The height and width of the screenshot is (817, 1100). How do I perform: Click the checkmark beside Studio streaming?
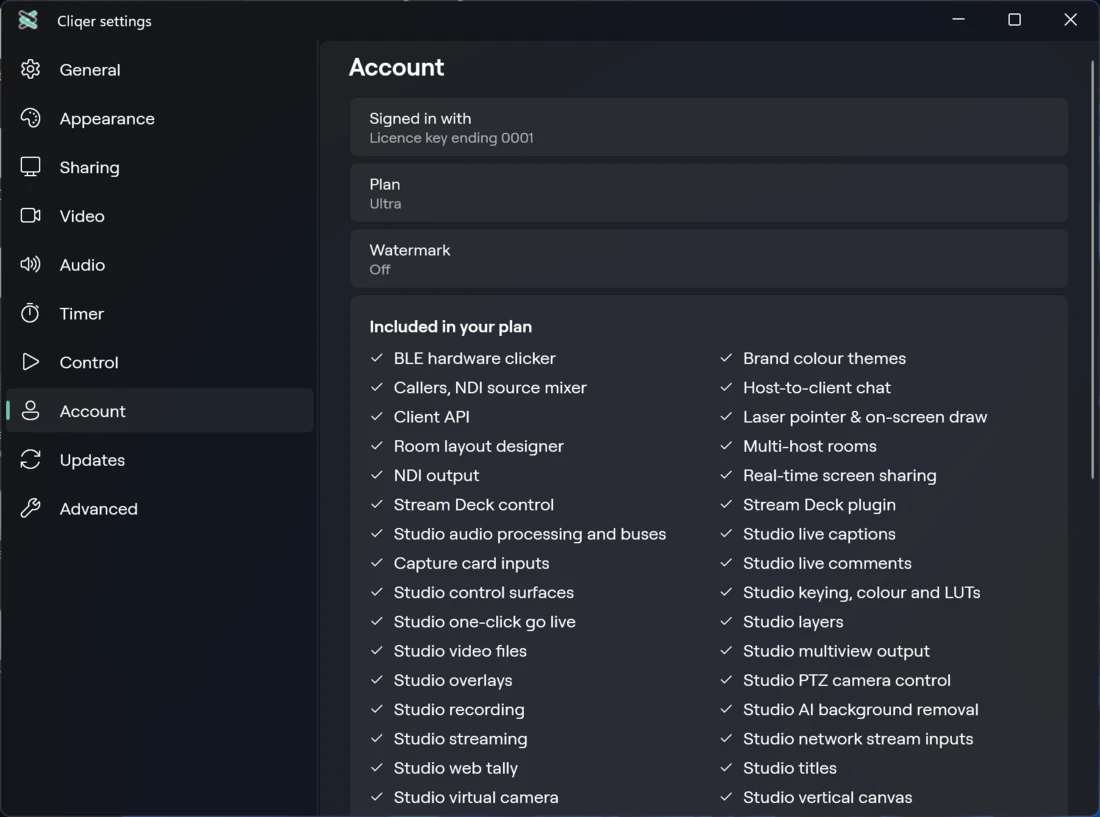[377, 738]
